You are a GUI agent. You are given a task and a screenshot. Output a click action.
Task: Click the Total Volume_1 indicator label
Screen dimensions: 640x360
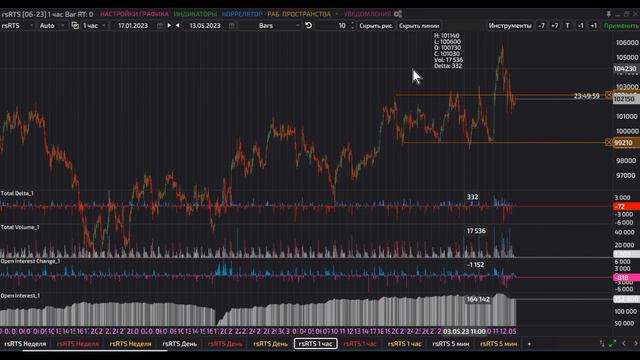click(20, 227)
